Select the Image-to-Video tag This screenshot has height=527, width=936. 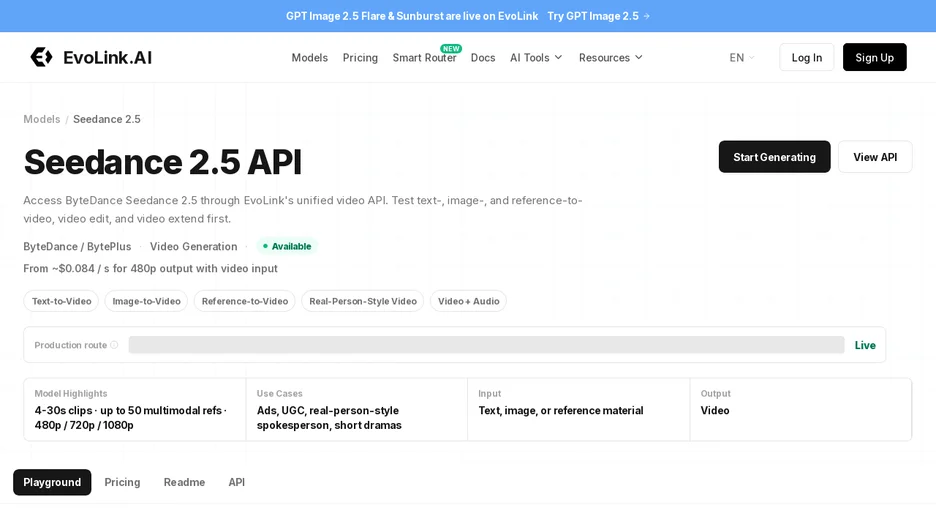tap(146, 301)
